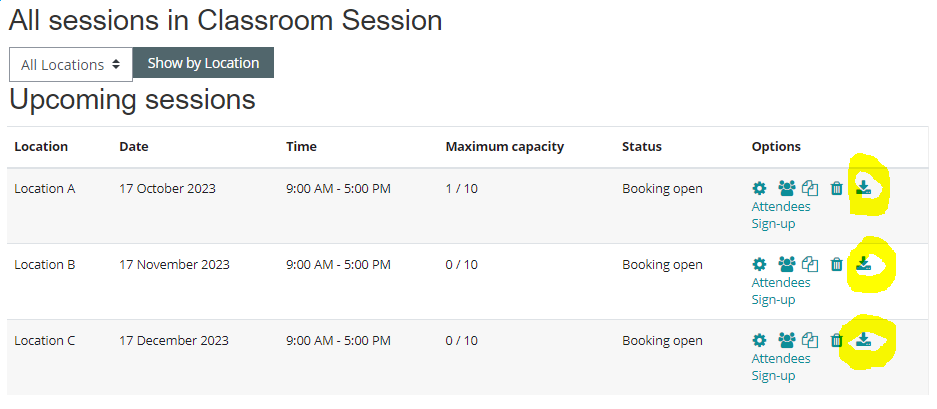This screenshot has height=409, width=937.
Task: Open Attendees link for Location C
Action: click(x=781, y=359)
